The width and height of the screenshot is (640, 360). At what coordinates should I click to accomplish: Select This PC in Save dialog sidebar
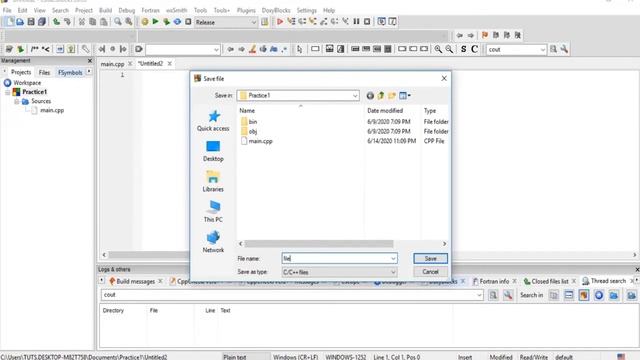pos(213,212)
